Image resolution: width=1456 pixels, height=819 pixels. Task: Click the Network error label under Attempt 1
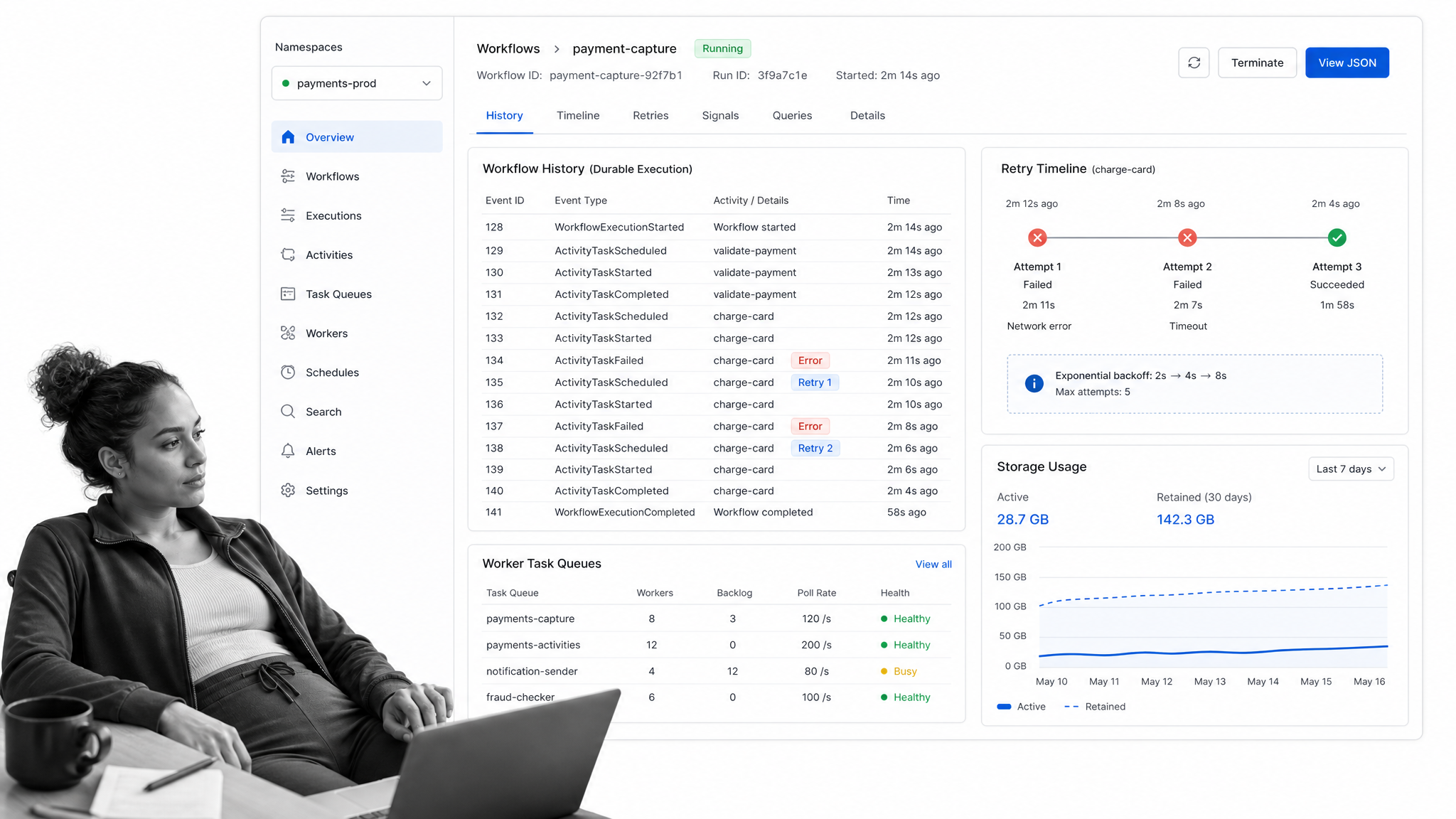[x=1039, y=326]
